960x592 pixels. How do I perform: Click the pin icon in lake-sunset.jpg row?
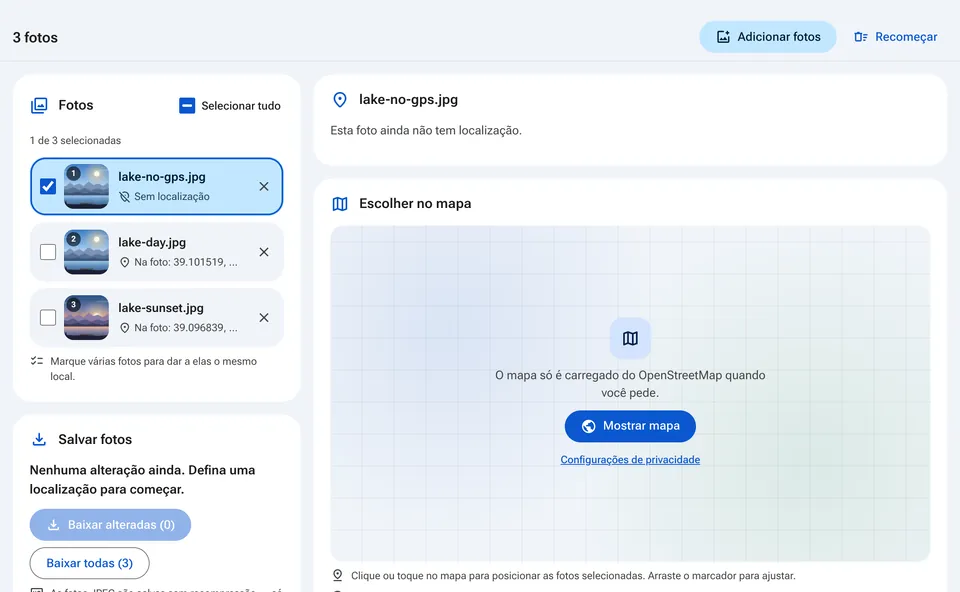[x=124, y=328]
